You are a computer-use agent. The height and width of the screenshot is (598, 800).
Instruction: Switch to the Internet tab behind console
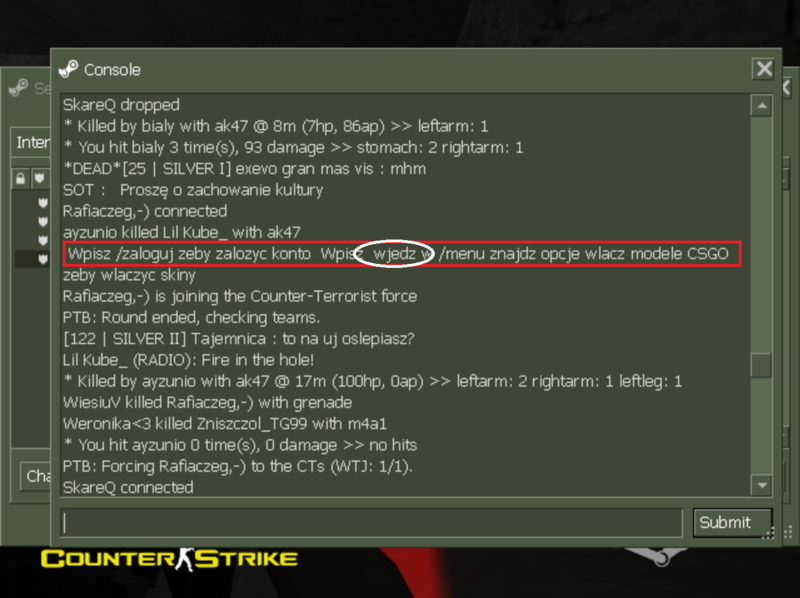[32, 142]
